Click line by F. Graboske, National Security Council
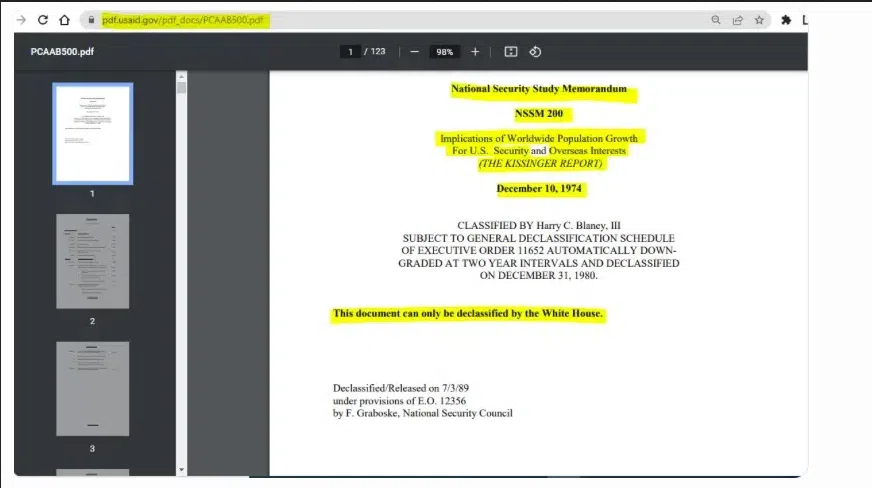Viewport: 872px width, 488px height. pyautogui.click(x=423, y=413)
